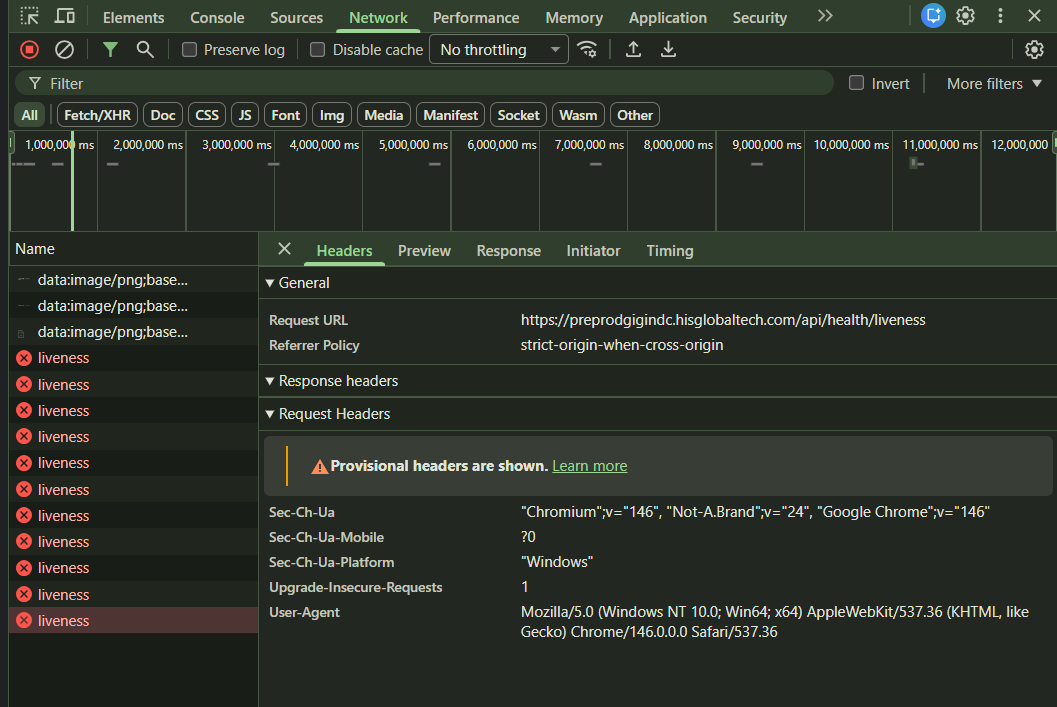Open DevTools settings gear in top bar
1057x707 pixels.
point(965,16)
